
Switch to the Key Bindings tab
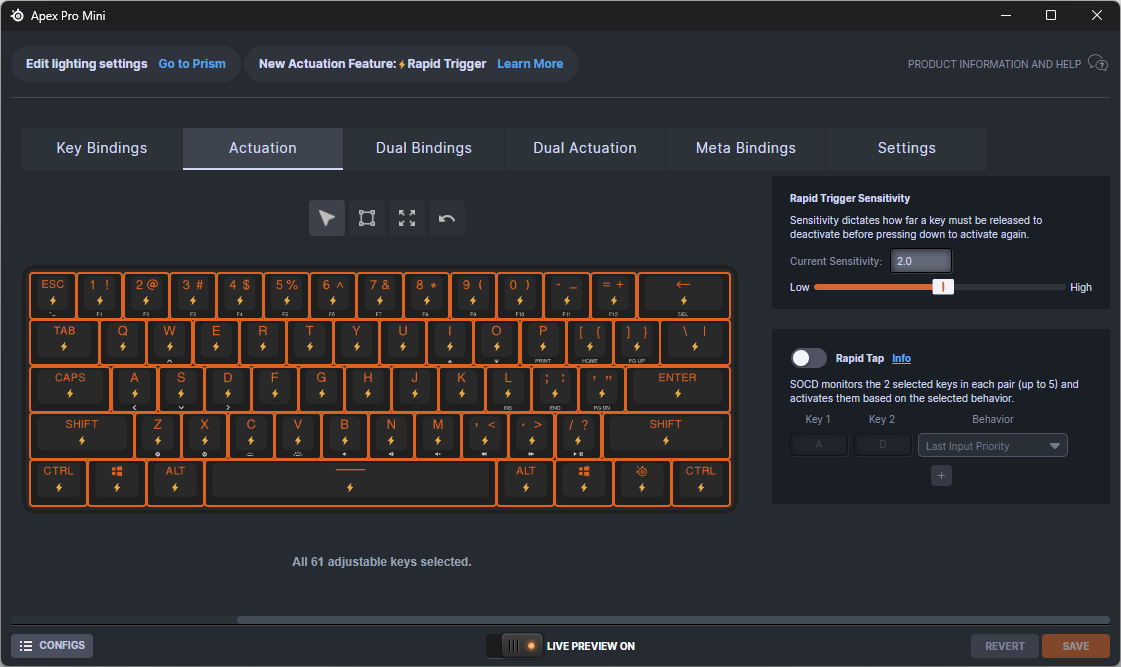[x=102, y=148]
